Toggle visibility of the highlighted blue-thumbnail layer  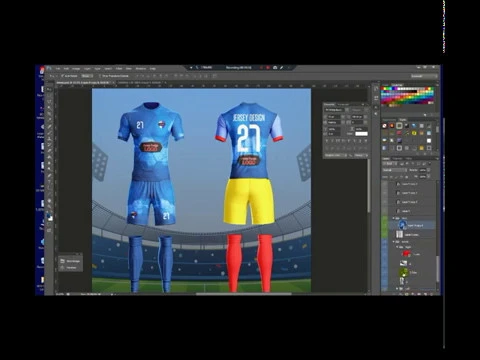click(x=385, y=225)
